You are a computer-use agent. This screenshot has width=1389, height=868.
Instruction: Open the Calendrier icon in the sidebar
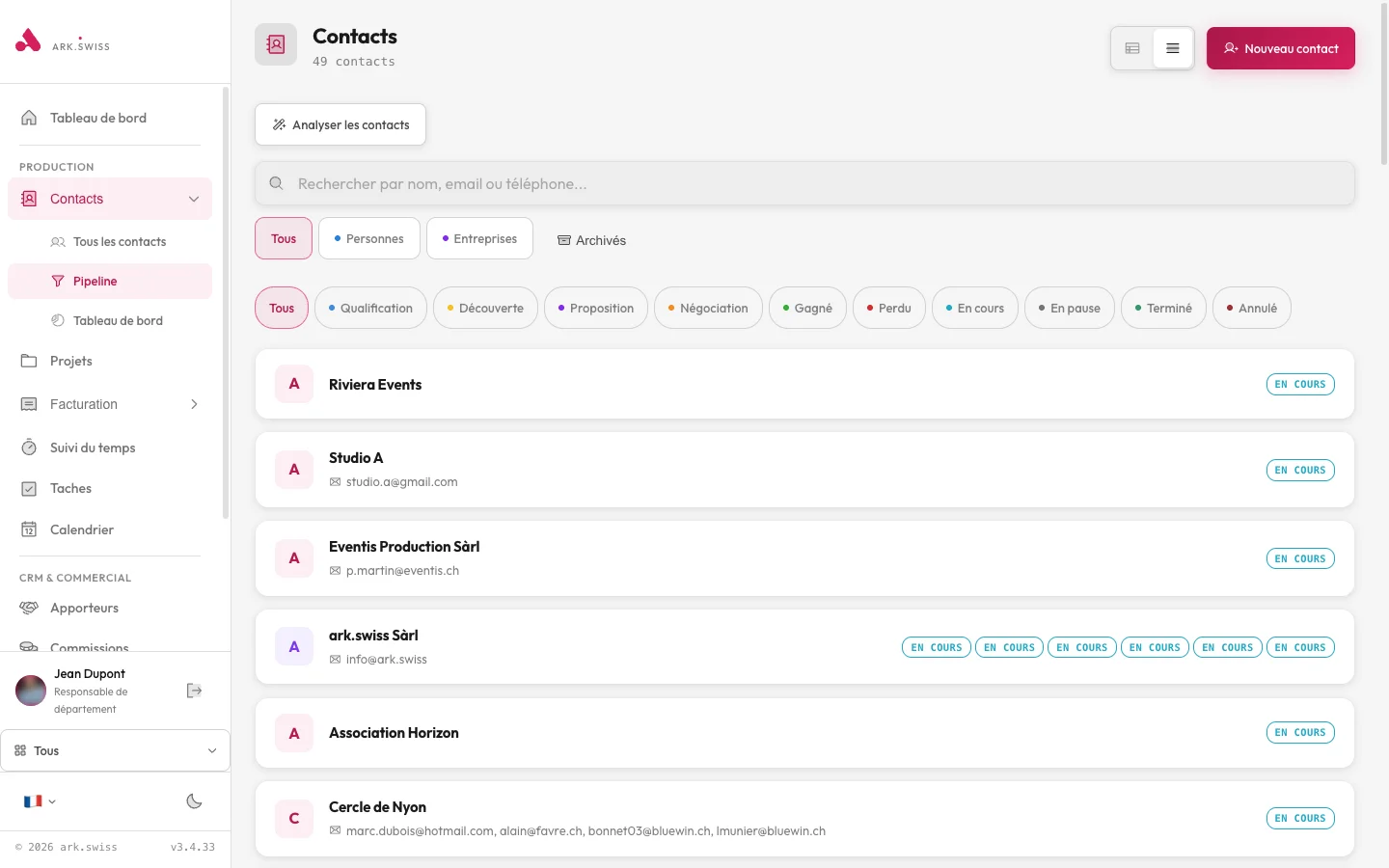click(x=29, y=529)
